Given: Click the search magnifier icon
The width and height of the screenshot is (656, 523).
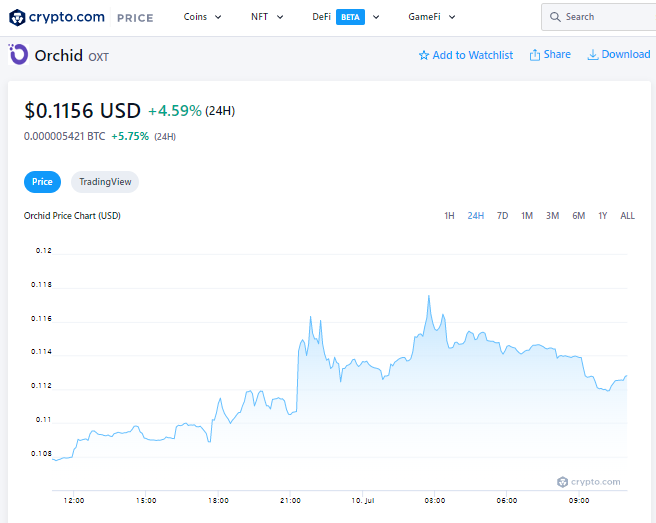Looking at the screenshot, I should point(555,17).
